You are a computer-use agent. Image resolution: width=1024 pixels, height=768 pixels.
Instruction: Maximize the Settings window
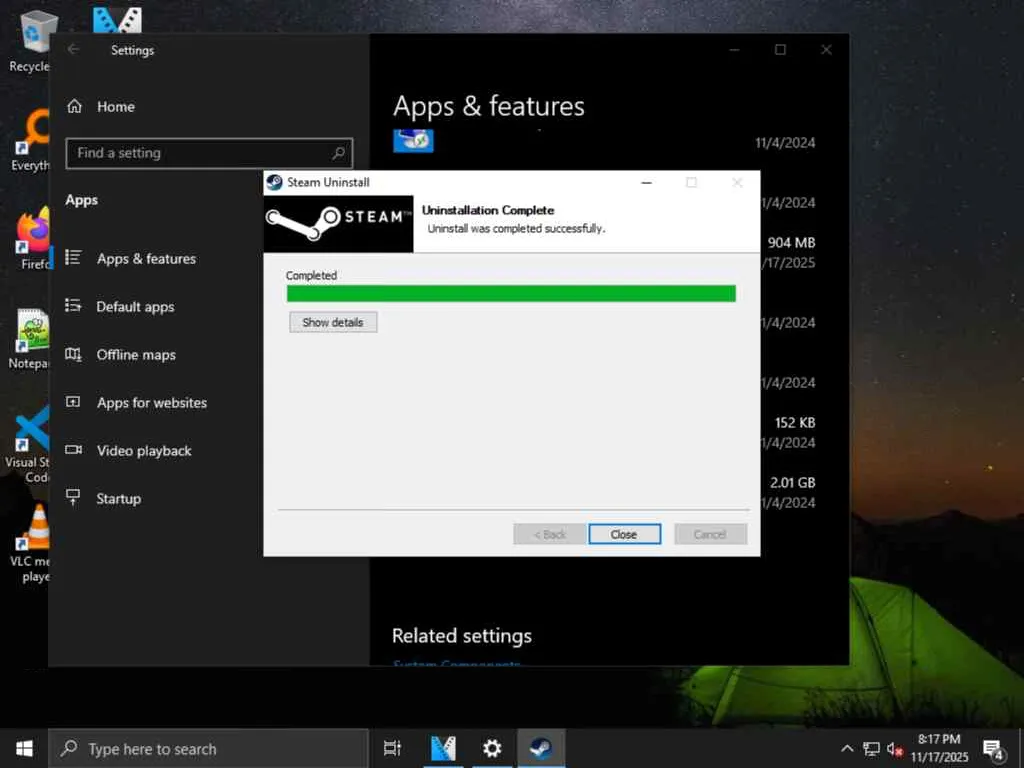coord(780,50)
